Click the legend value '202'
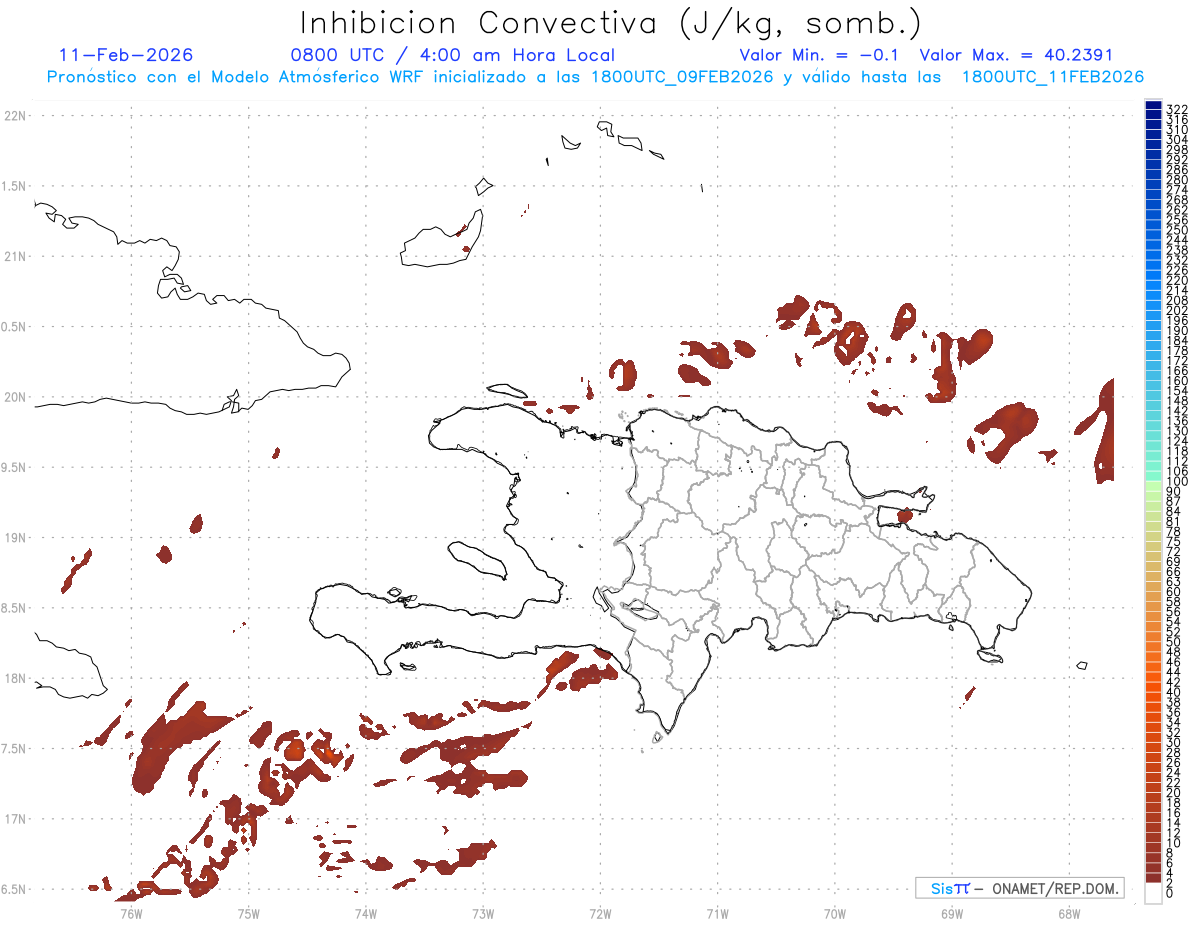 point(1177,310)
